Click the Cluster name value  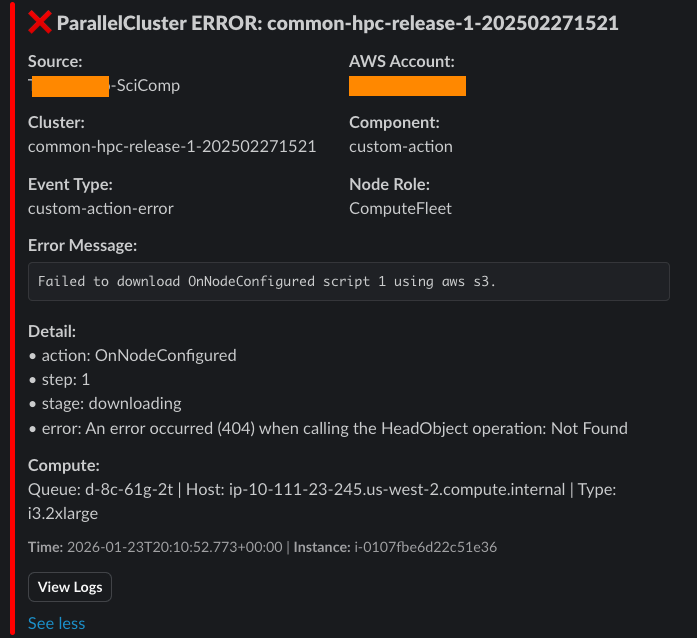[x=172, y=146]
